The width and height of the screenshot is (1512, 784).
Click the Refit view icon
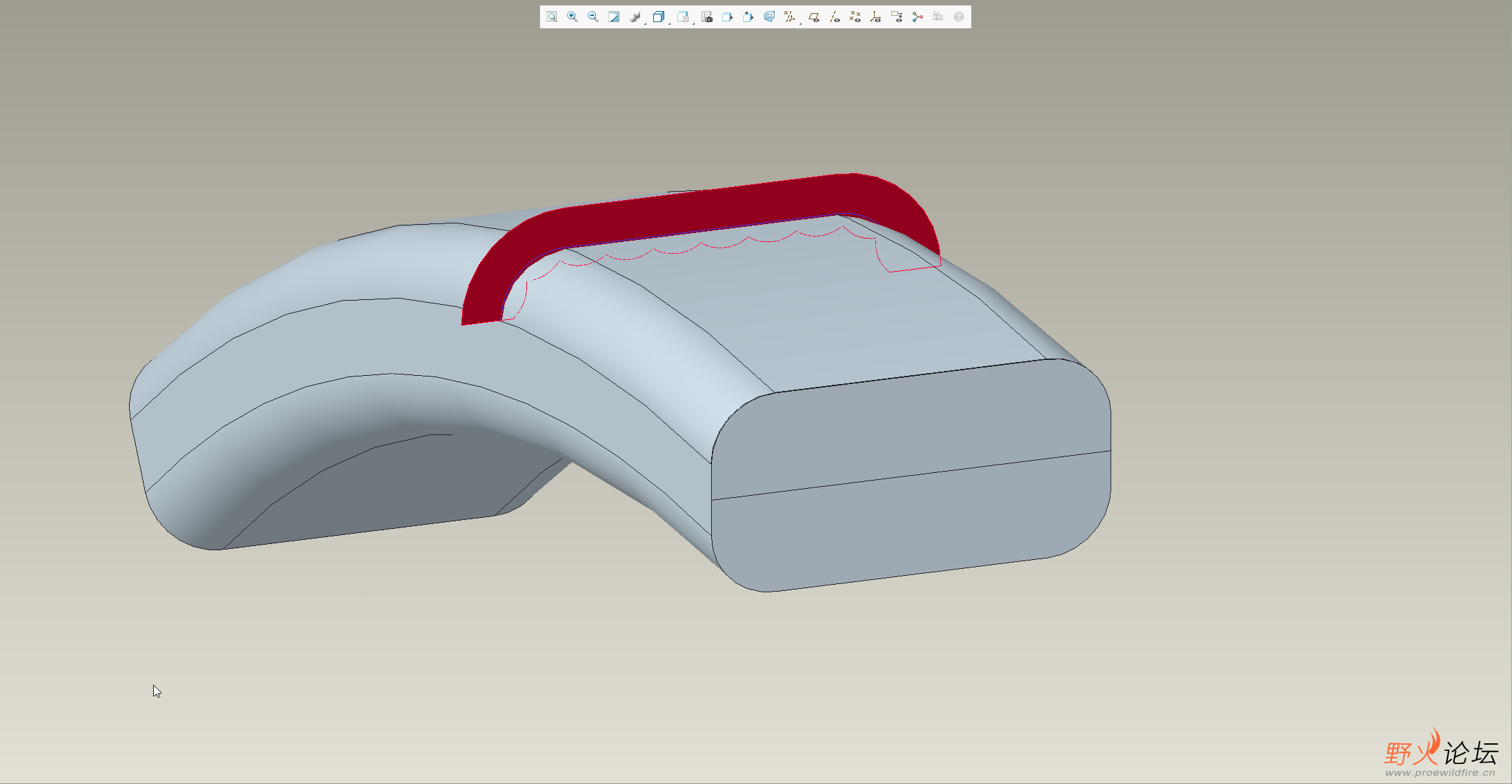[x=552, y=17]
